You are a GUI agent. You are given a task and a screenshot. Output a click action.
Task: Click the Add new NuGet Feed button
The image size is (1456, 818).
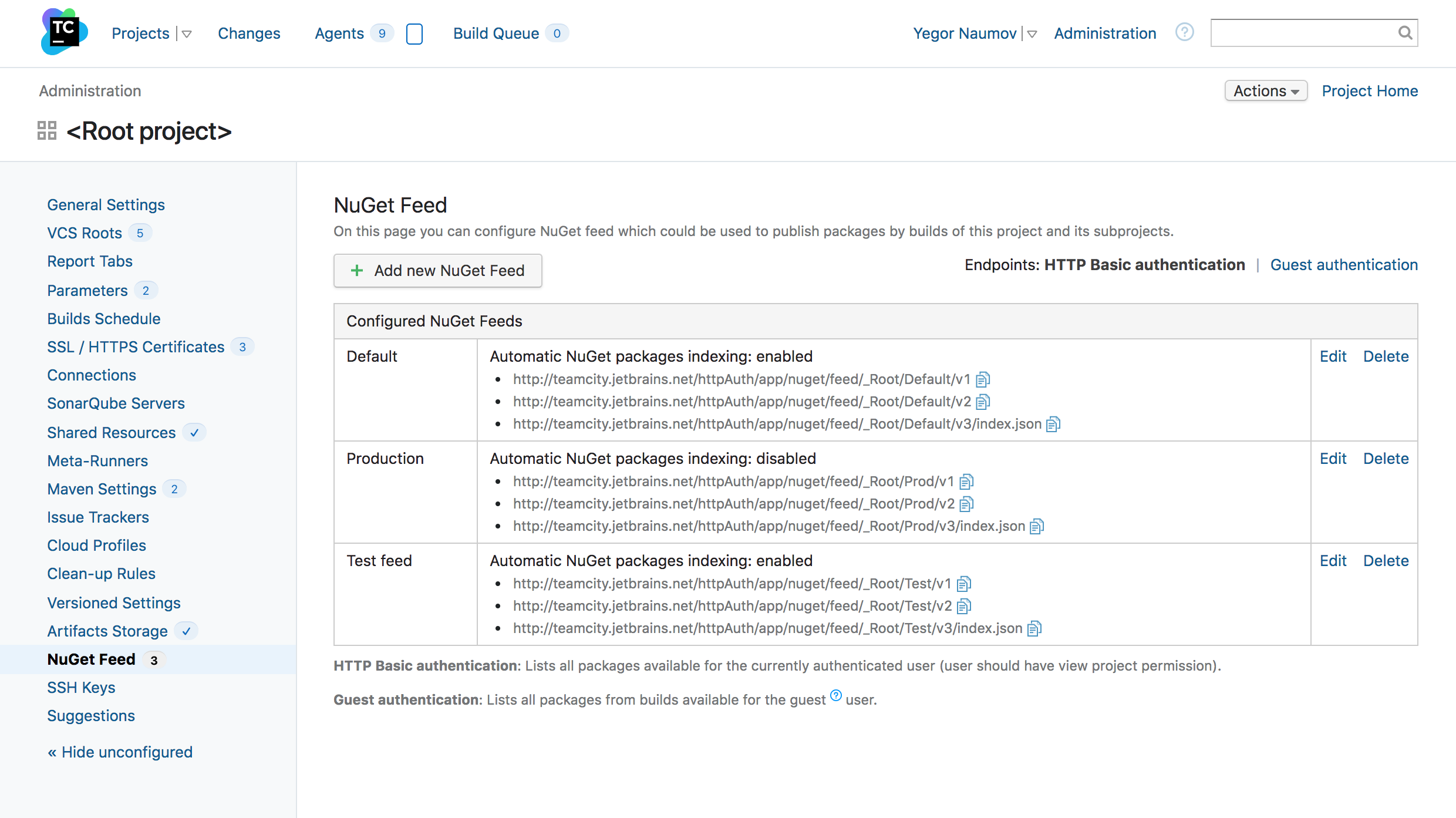tap(437, 271)
